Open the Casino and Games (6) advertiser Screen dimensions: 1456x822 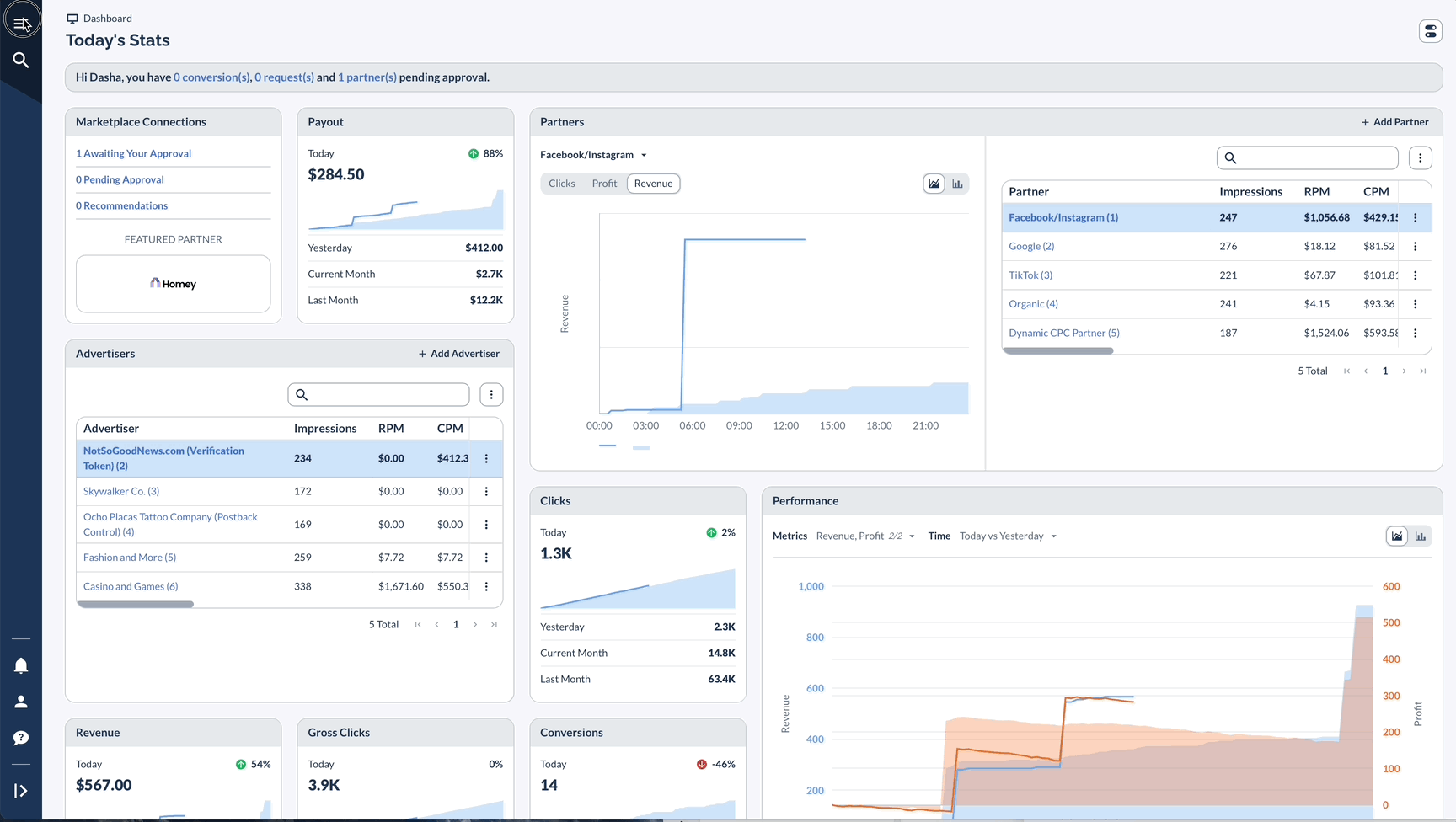point(131,586)
